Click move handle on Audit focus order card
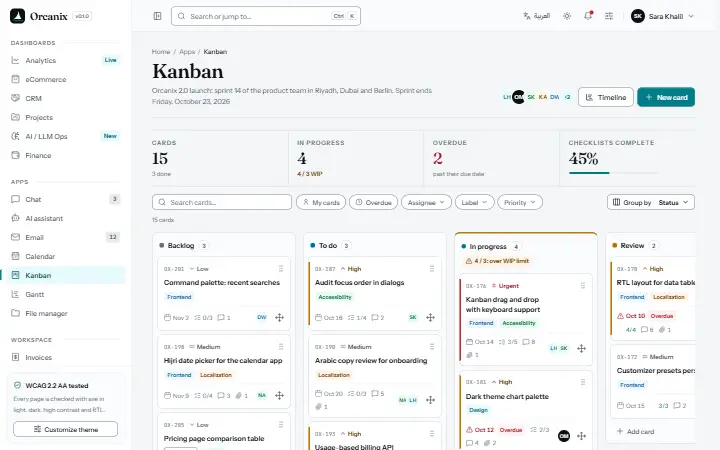Screen dimensions: 720x450 tap(430, 317)
